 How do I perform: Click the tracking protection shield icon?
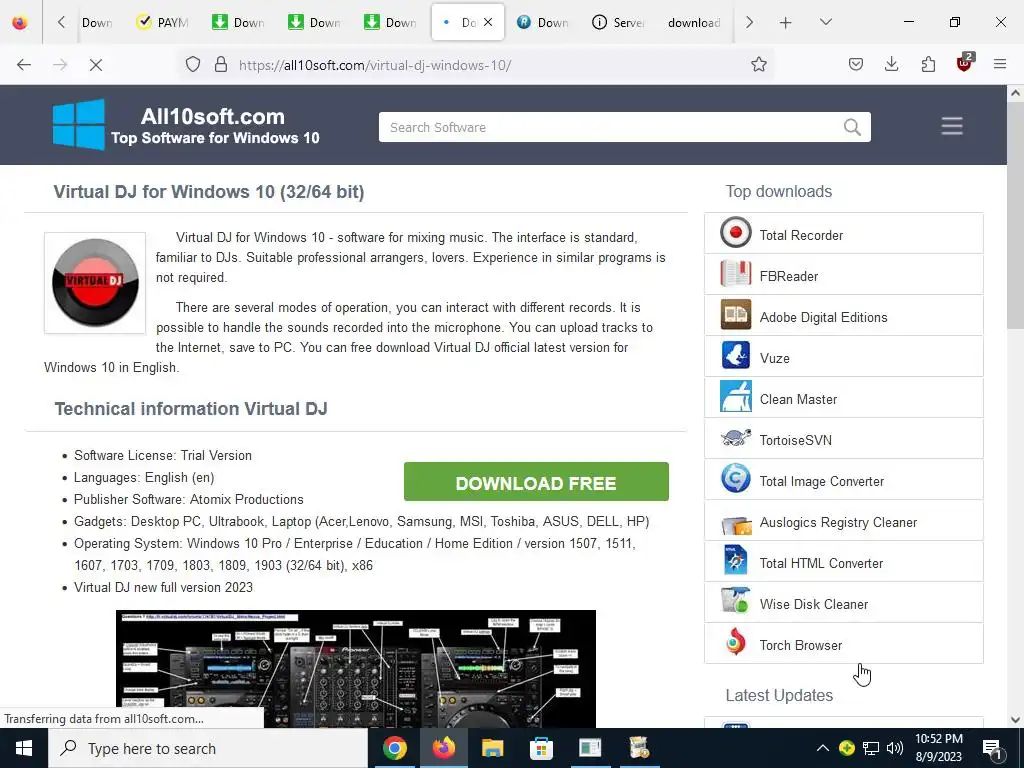click(x=193, y=64)
